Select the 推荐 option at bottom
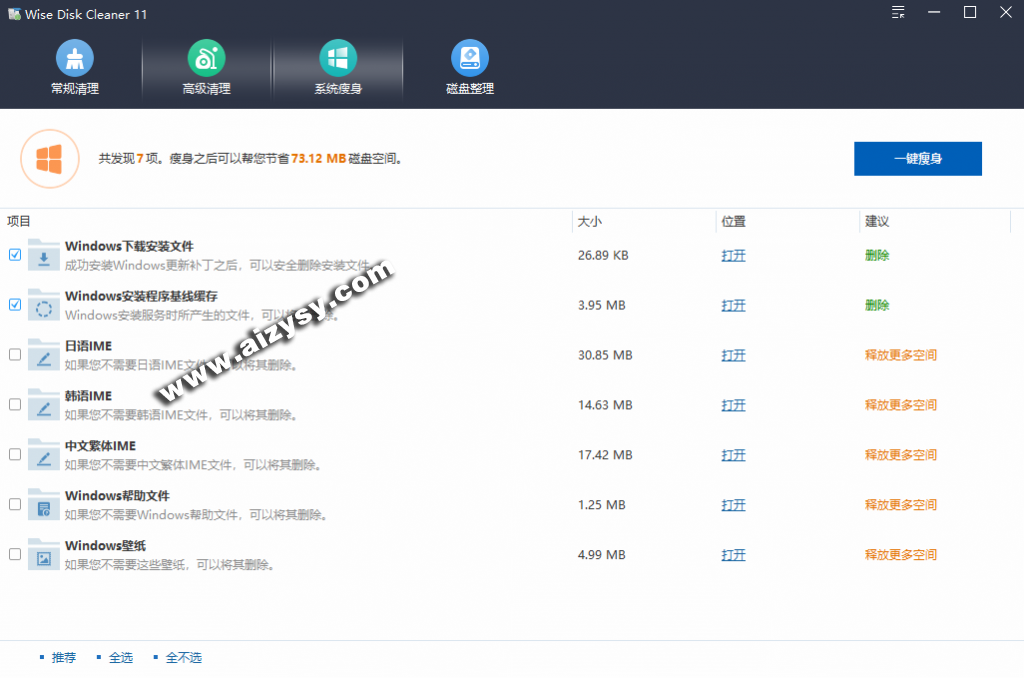 63,657
